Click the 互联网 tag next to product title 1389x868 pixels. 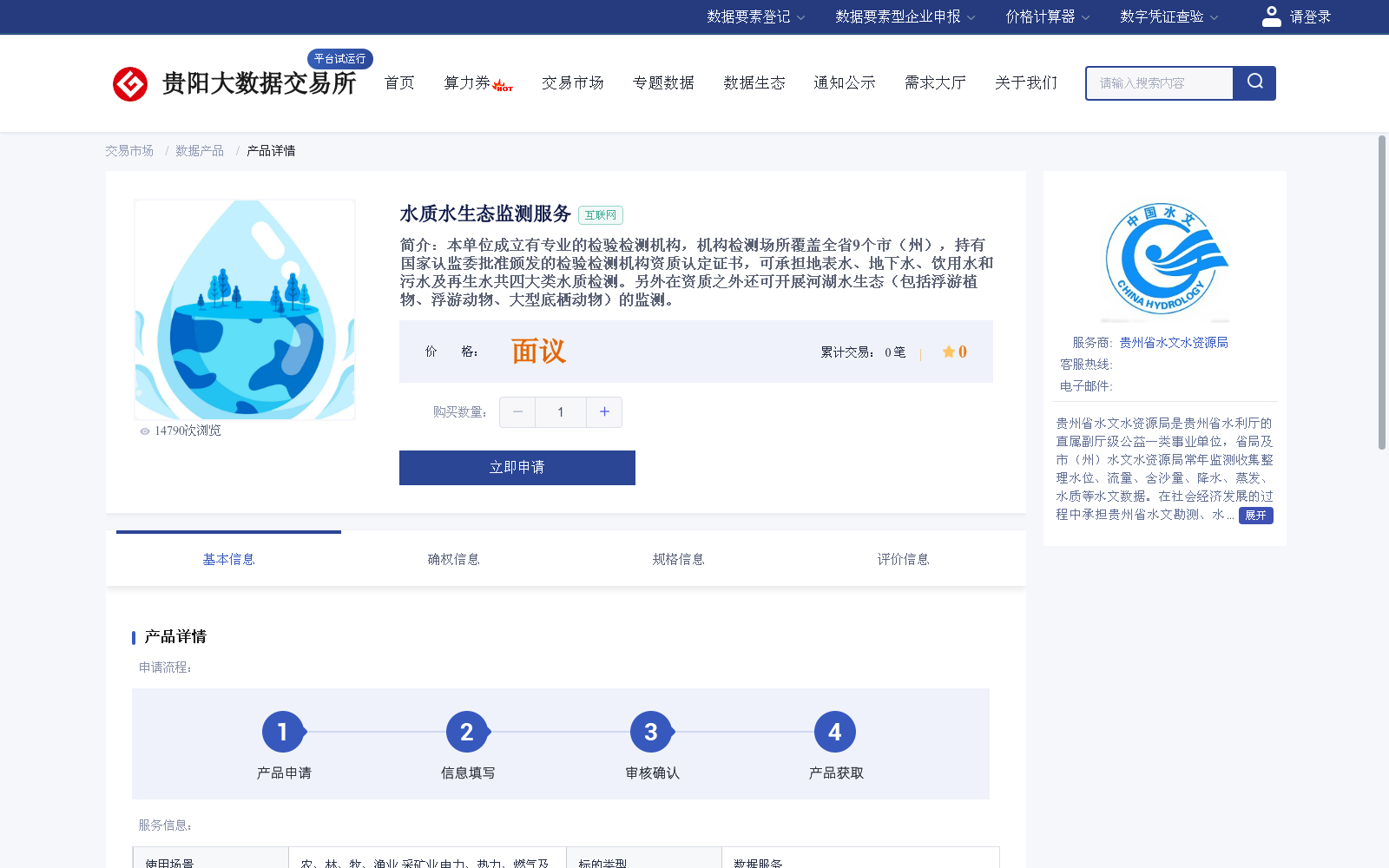[601, 215]
